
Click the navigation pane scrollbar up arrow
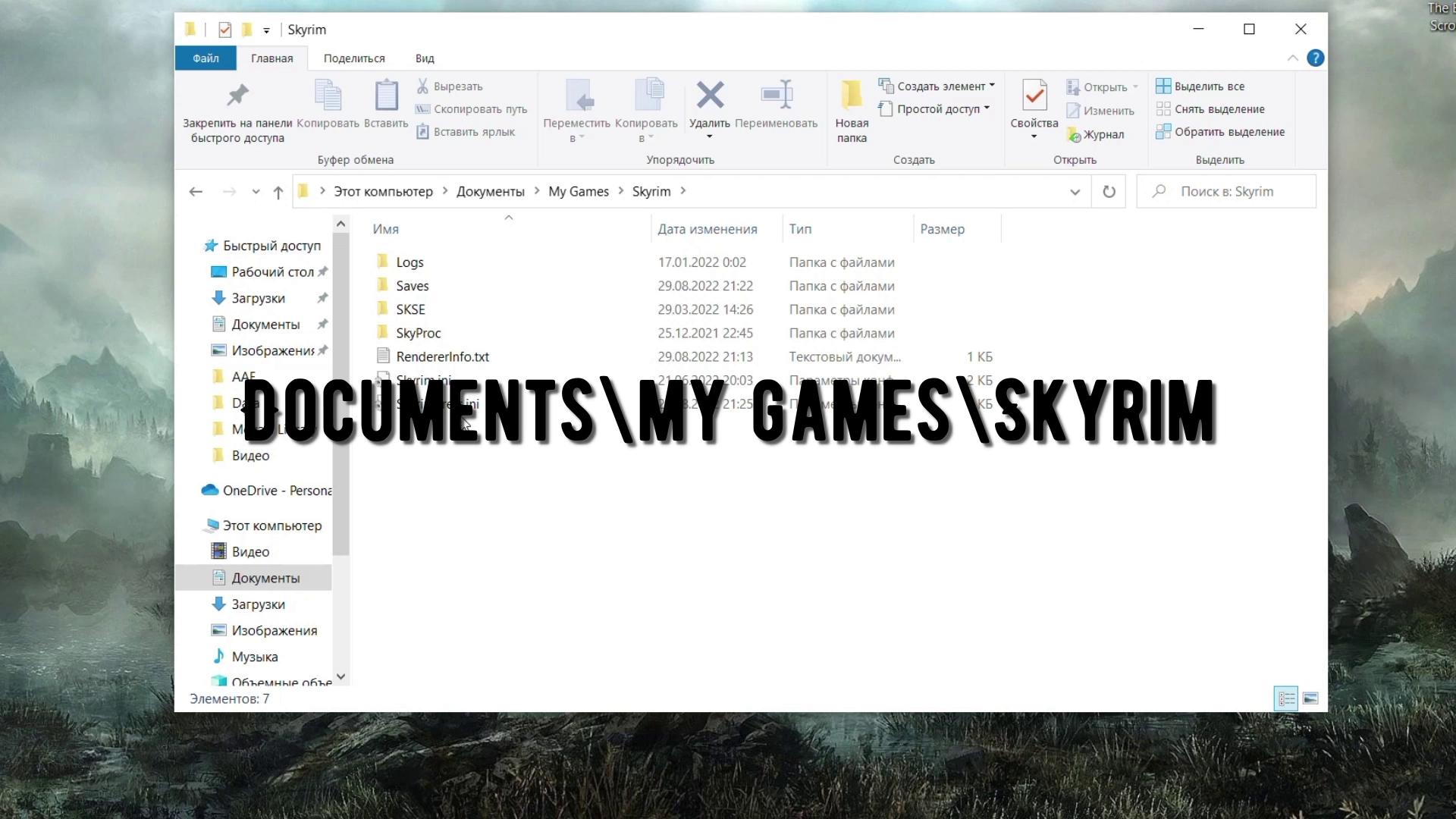coord(340,224)
